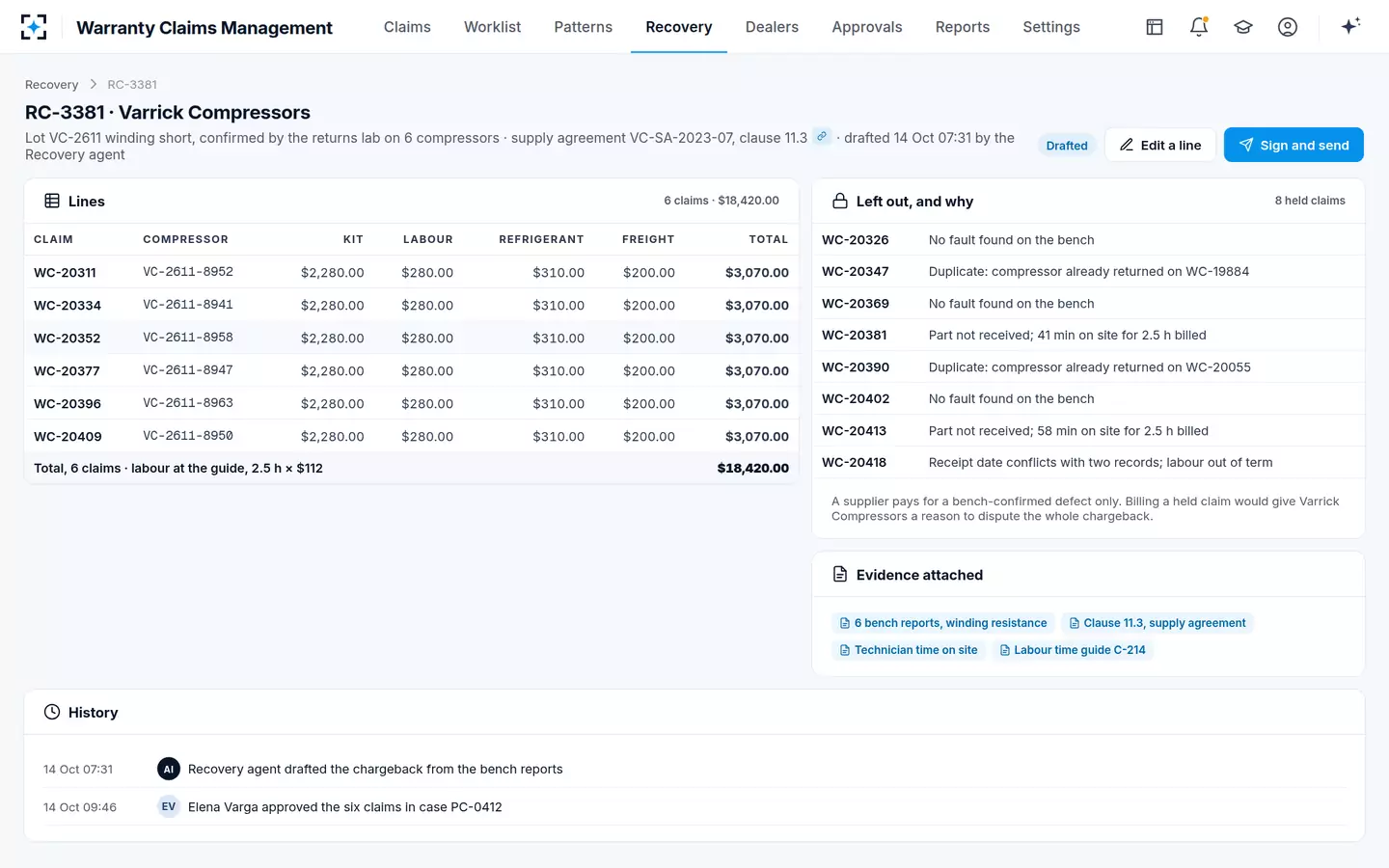This screenshot has width=1389, height=868.
Task: Open the Labour time guide C-214 attachment
Action: coord(1073,650)
